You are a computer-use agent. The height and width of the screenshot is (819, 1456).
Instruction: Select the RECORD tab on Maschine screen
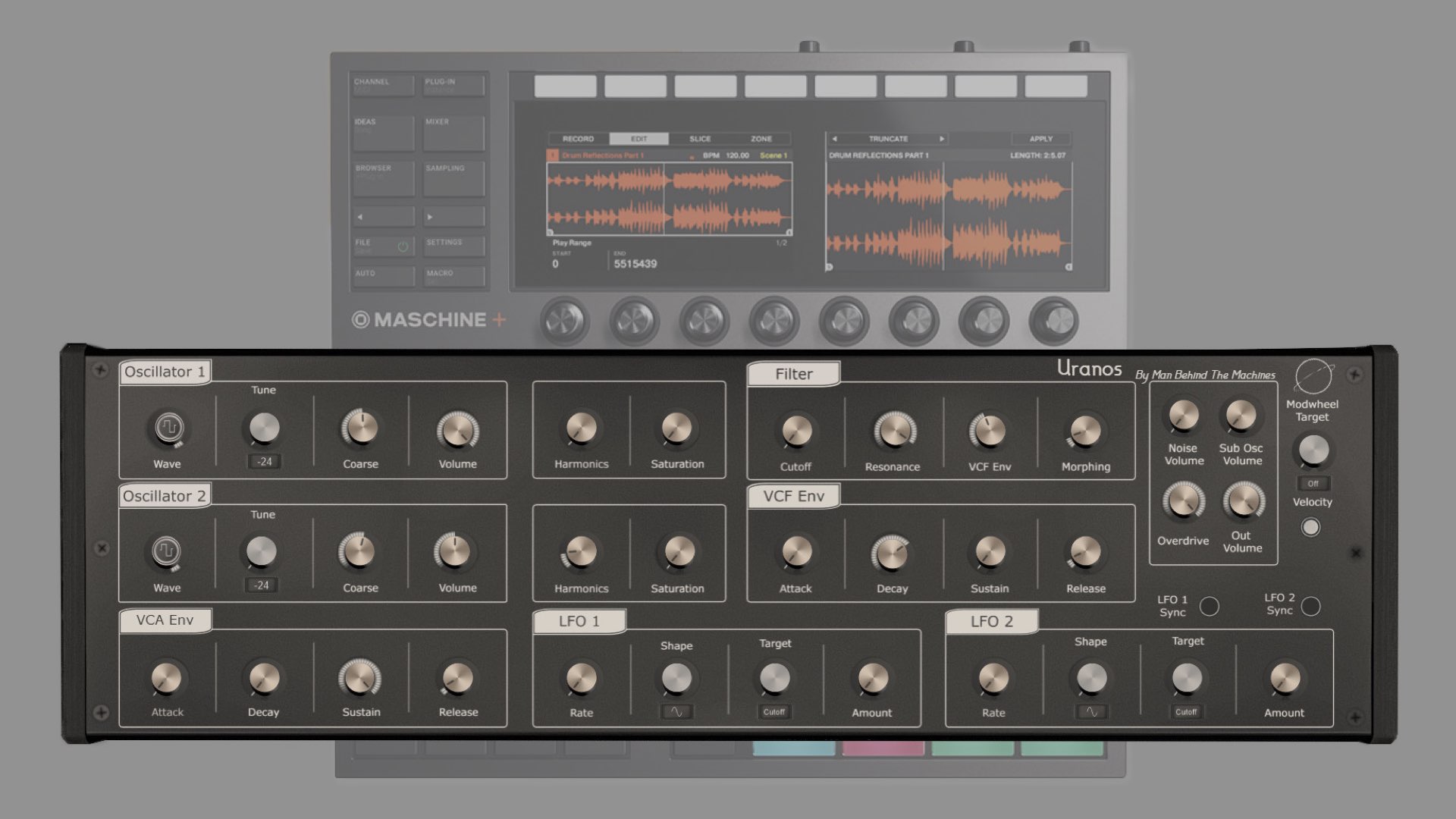coord(578,139)
